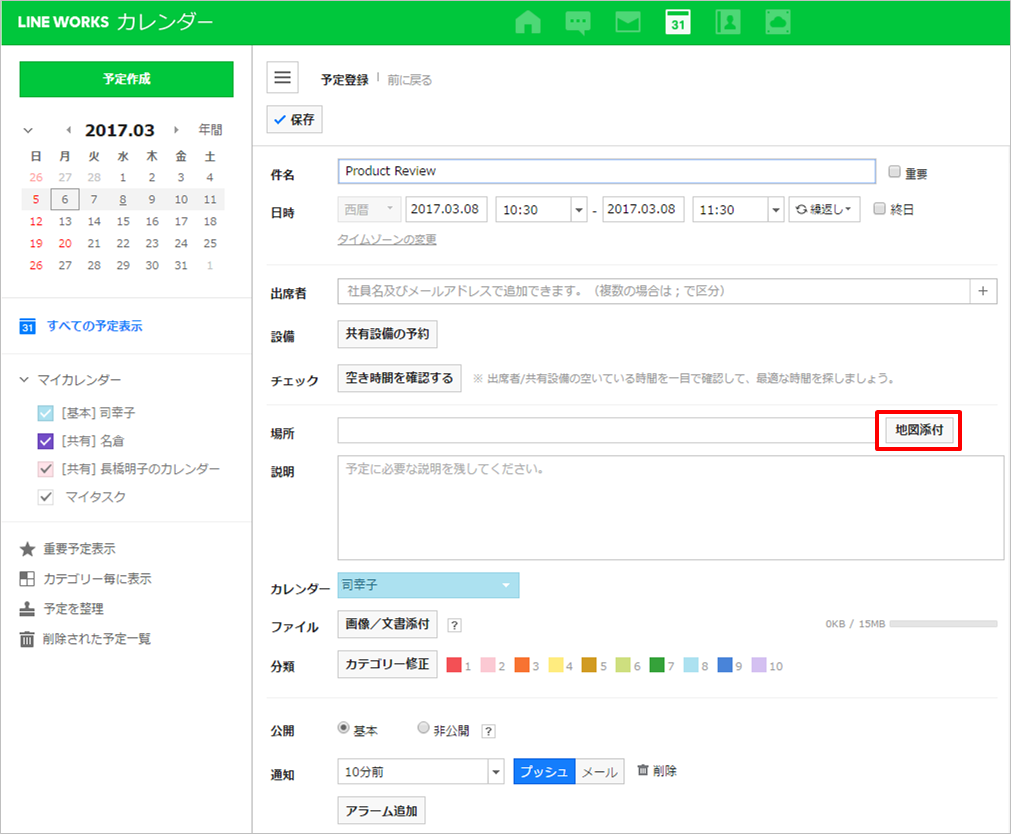Click the 地図添付 button

click(x=918, y=430)
